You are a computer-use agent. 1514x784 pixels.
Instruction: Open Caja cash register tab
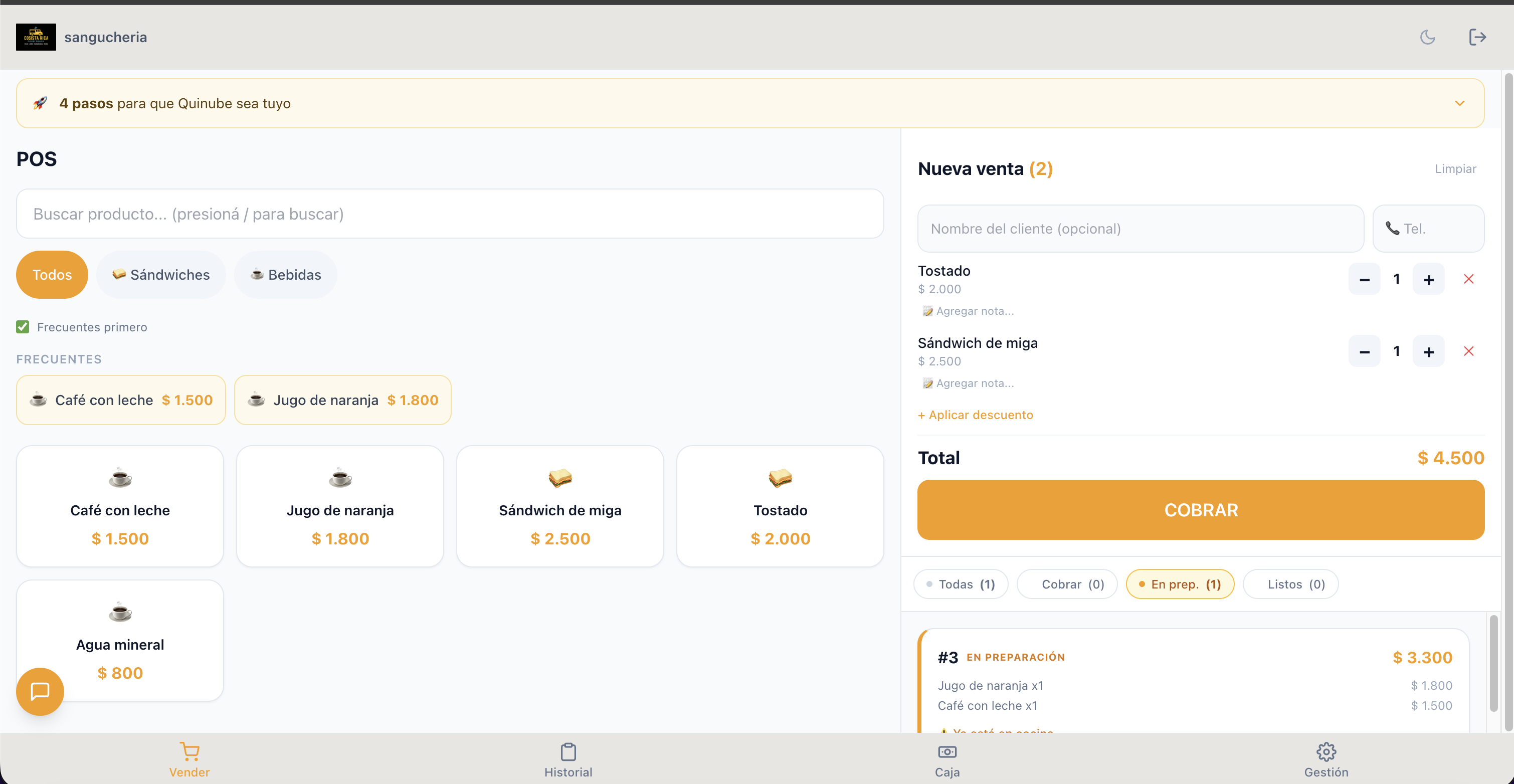point(947,760)
